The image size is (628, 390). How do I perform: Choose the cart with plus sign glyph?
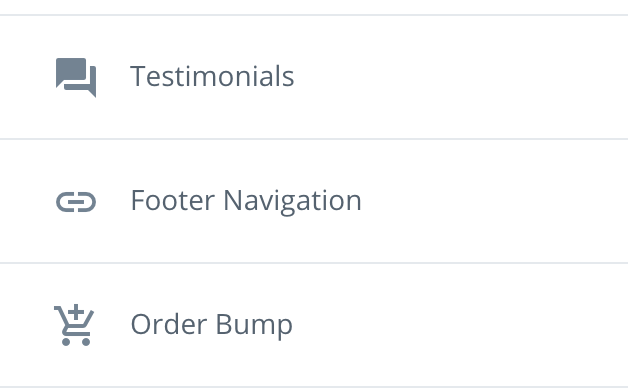click(74, 325)
